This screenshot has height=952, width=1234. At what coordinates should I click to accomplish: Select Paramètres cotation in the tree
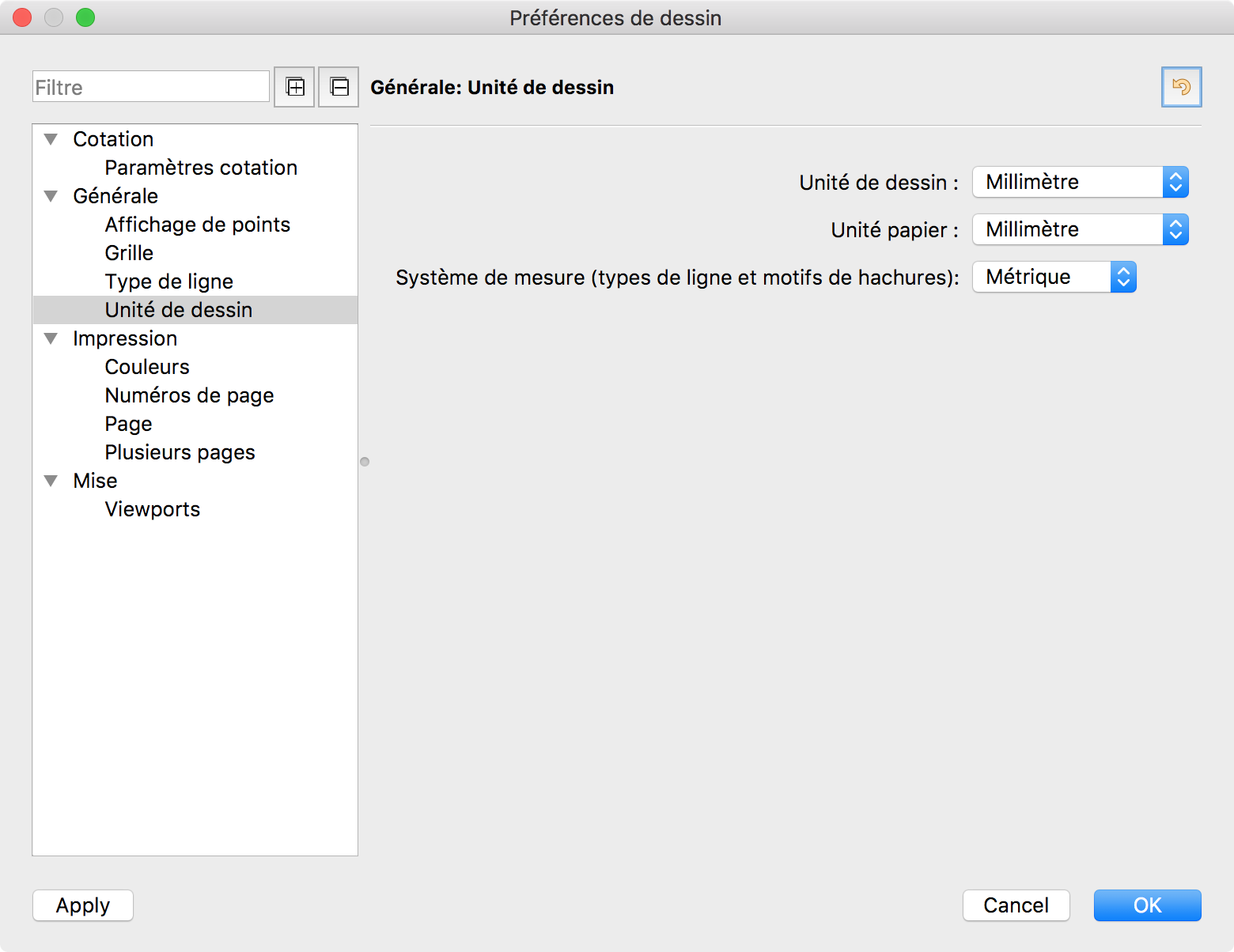(x=201, y=168)
